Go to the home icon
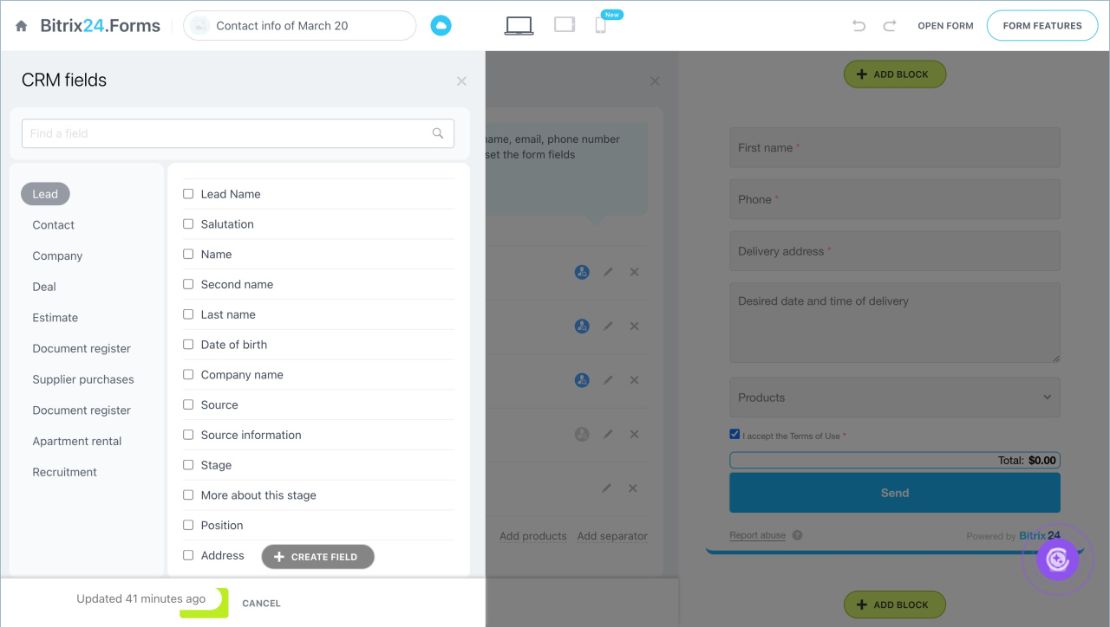1110x627 pixels. click(x=21, y=26)
